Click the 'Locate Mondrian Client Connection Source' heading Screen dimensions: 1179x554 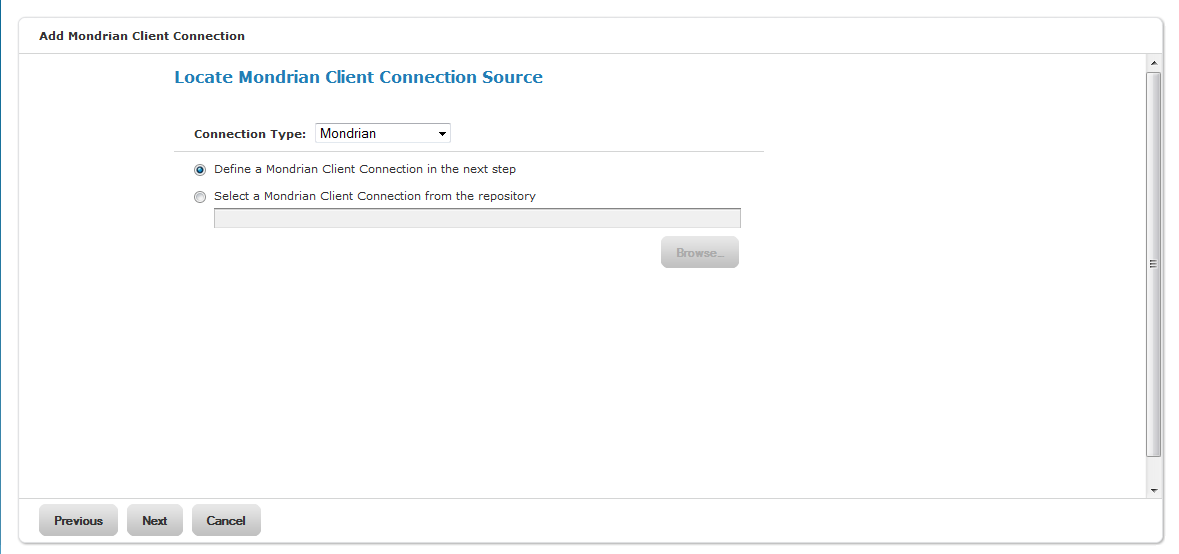coord(359,77)
